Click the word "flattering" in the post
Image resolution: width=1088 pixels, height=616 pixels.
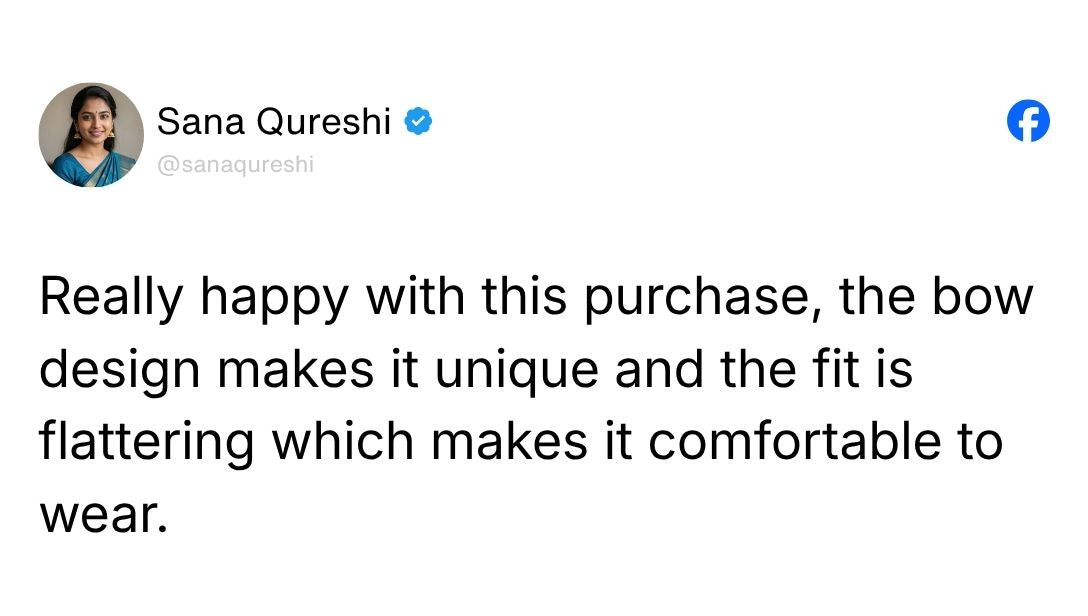(146, 443)
